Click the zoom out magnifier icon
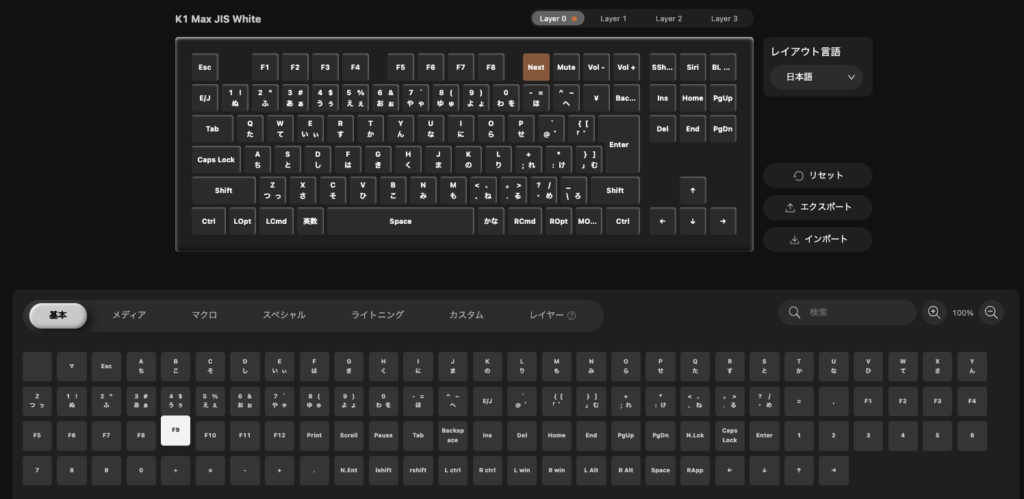 [991, 313]
